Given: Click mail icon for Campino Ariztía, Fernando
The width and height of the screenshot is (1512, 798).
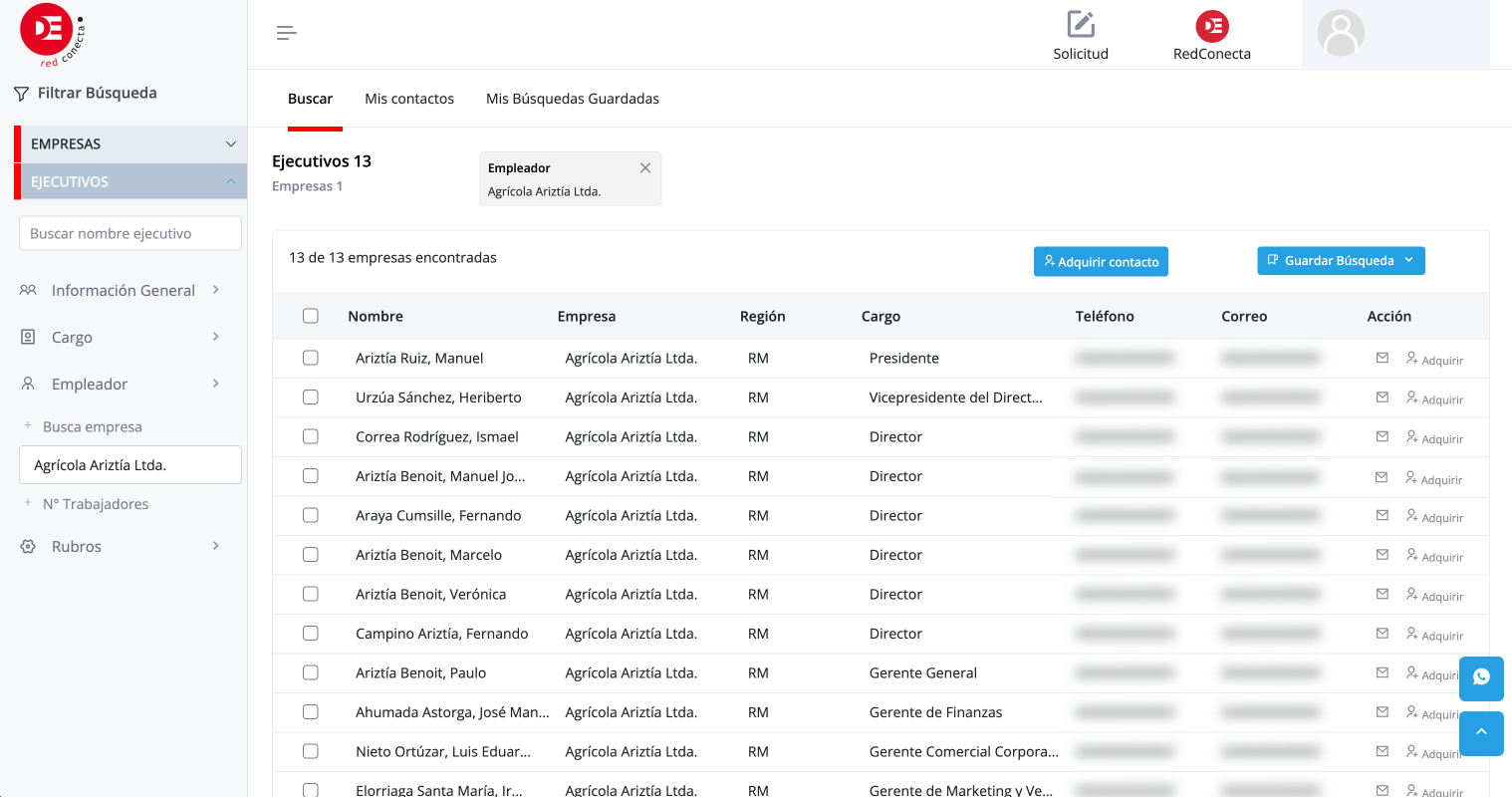Looking at the screenshot, I should coord(1383,633).
